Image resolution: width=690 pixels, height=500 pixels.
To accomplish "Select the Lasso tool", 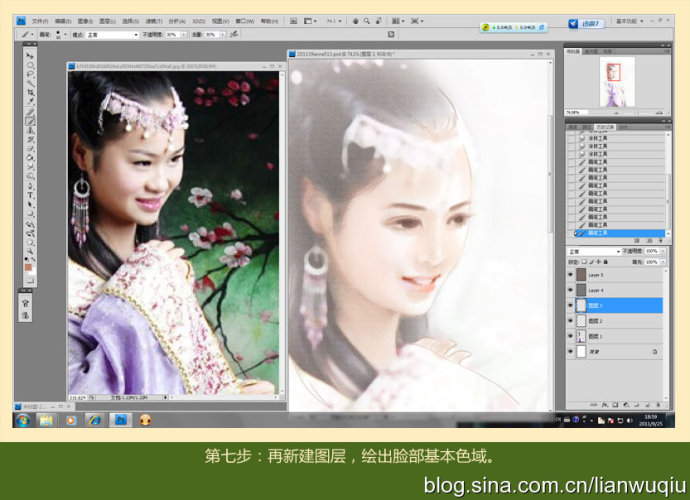I will (x=30, y=74).
